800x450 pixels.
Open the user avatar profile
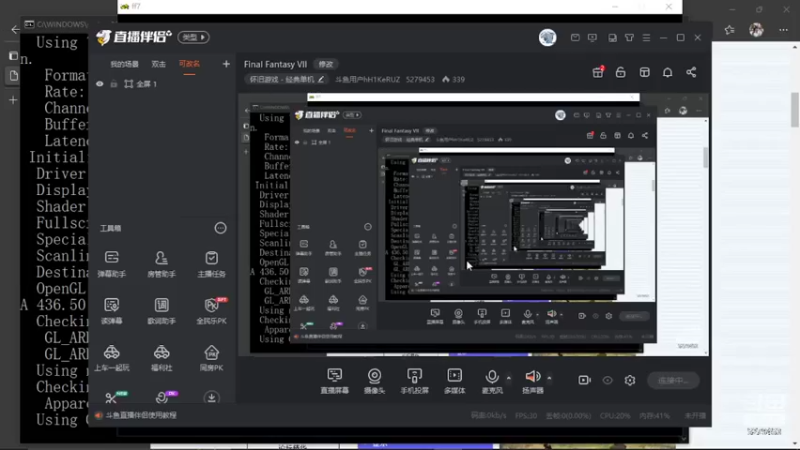pos(547,37)
